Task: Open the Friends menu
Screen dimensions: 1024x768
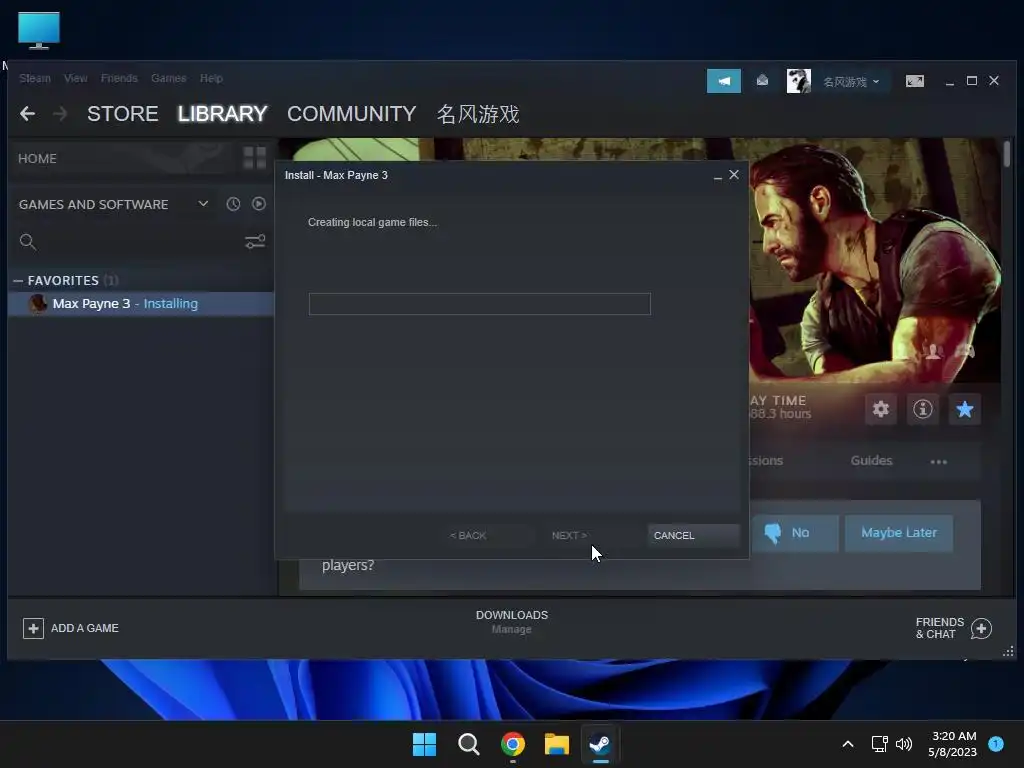Action: 119,78
